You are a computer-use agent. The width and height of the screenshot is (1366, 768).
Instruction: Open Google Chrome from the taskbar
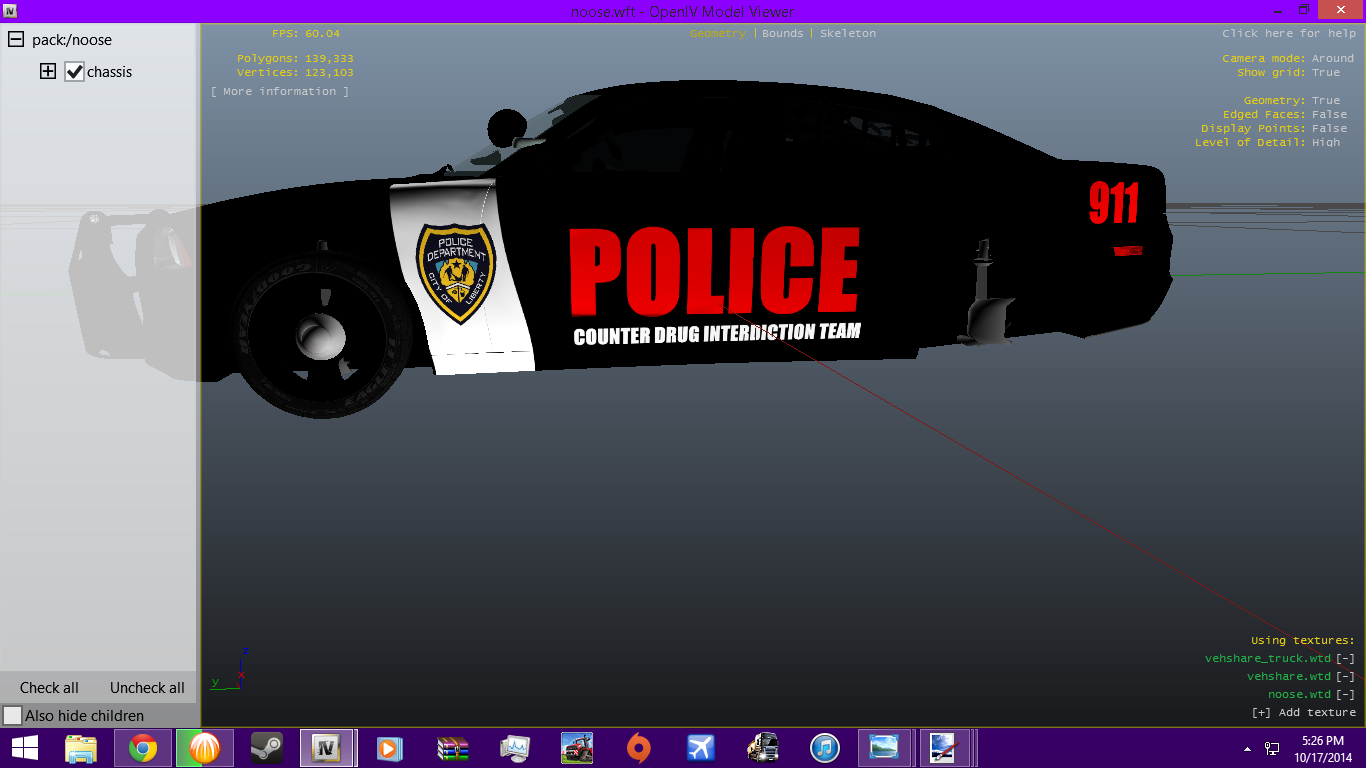(141, 747)
